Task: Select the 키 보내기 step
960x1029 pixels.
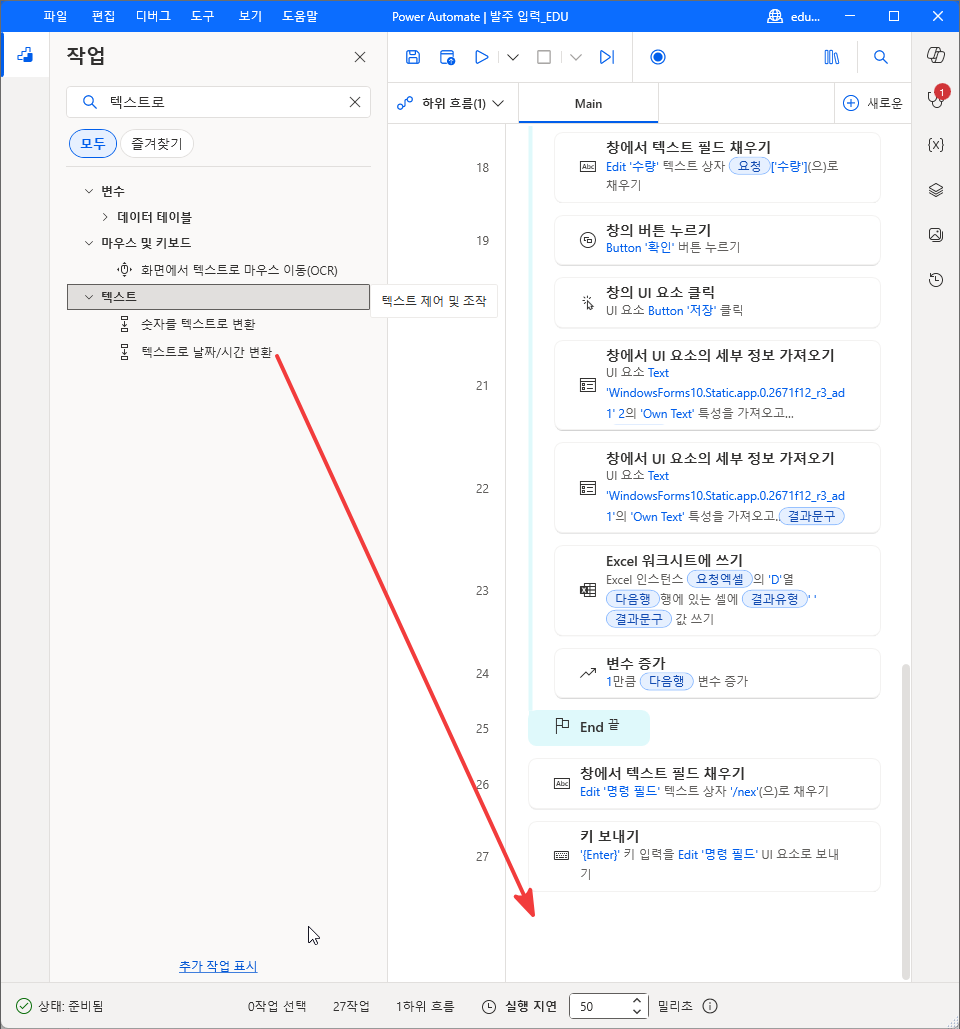Action: coord(703,856)
